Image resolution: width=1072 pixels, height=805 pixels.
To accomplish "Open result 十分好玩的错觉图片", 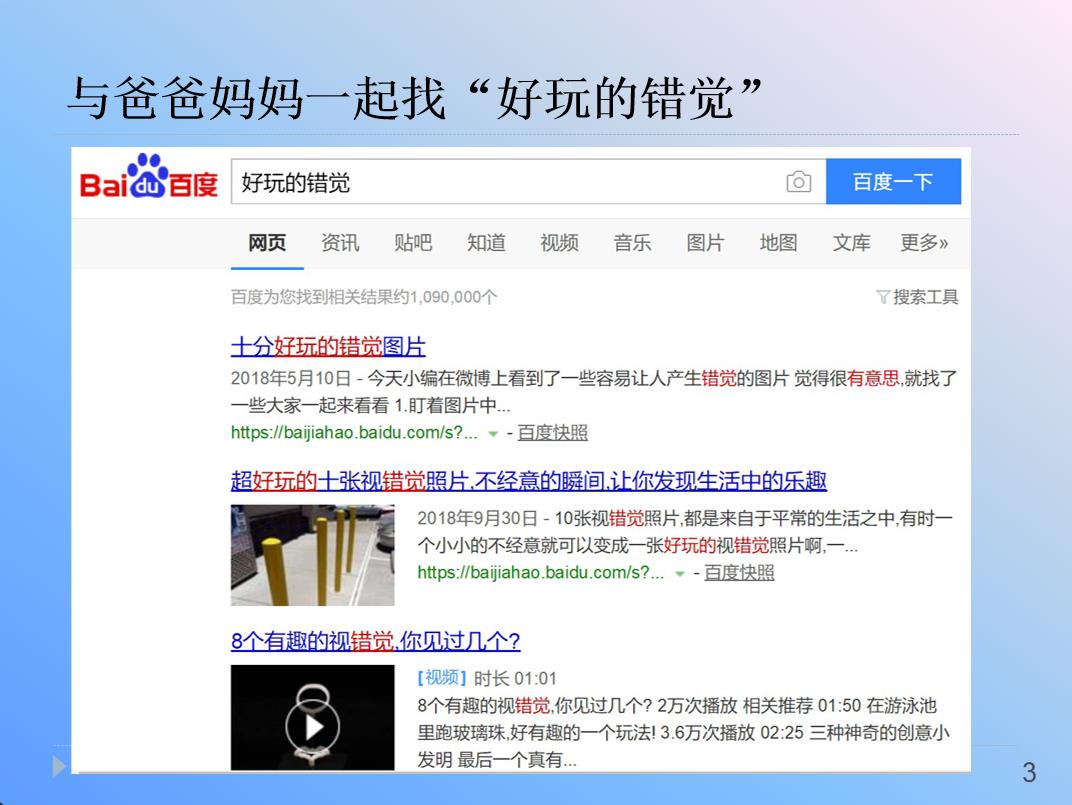I will click(328, 347).
